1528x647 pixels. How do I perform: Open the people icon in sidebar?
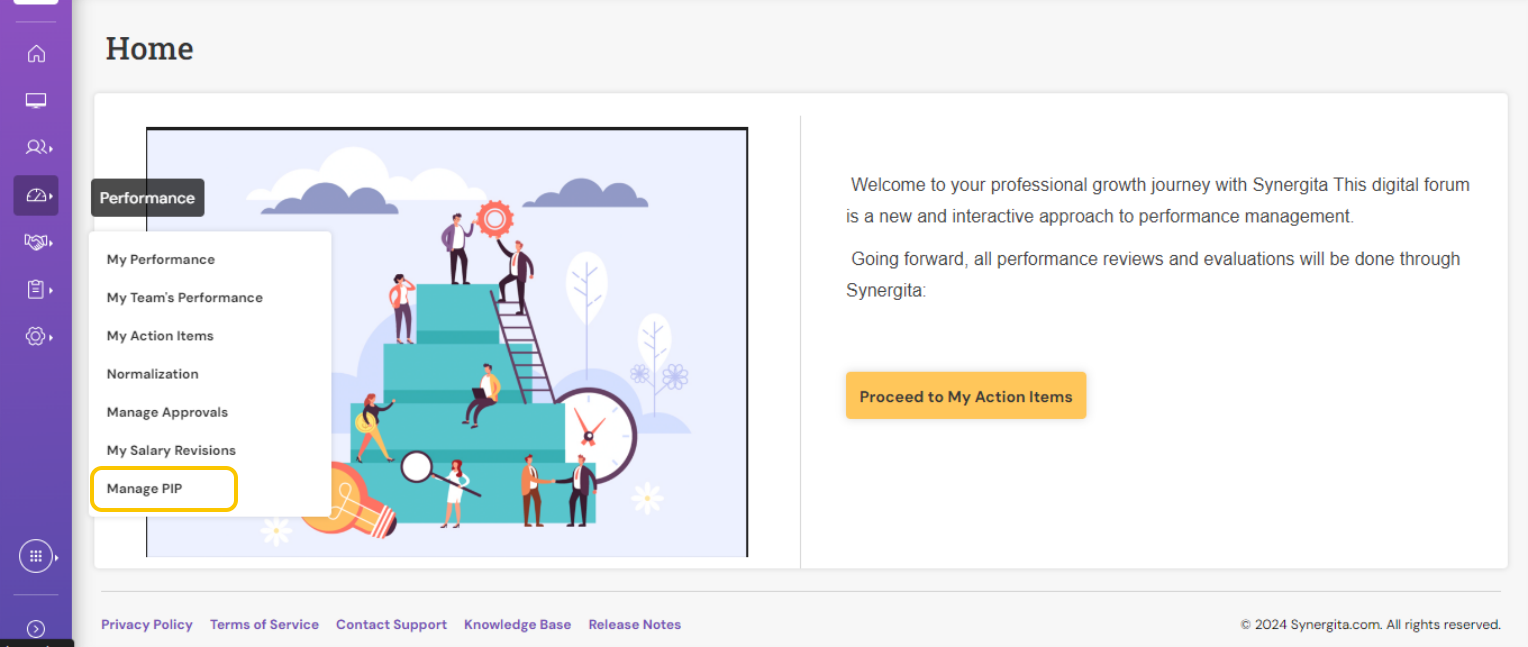[38, 148]
